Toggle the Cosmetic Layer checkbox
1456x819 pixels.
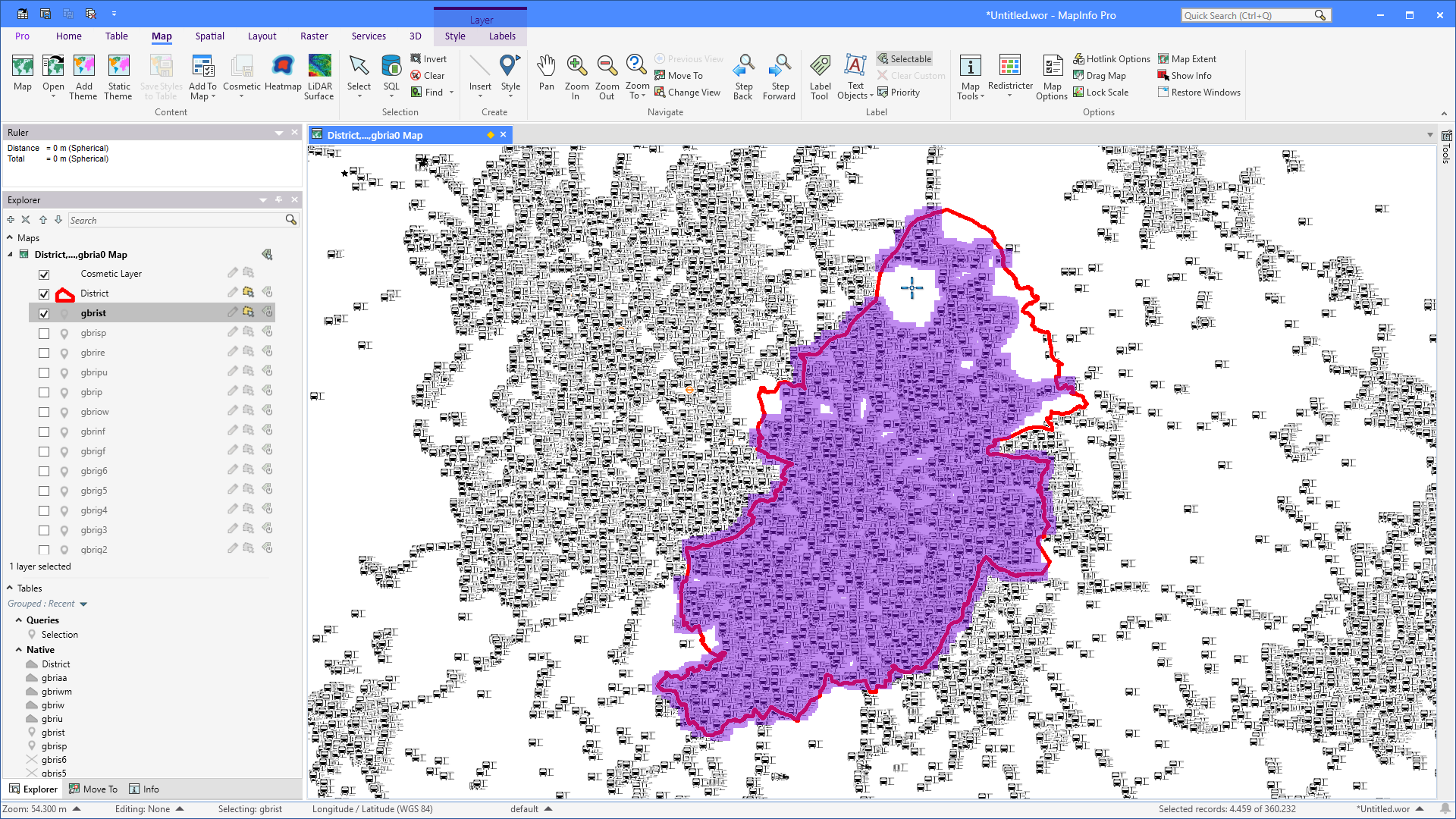(x=44, y=275)
